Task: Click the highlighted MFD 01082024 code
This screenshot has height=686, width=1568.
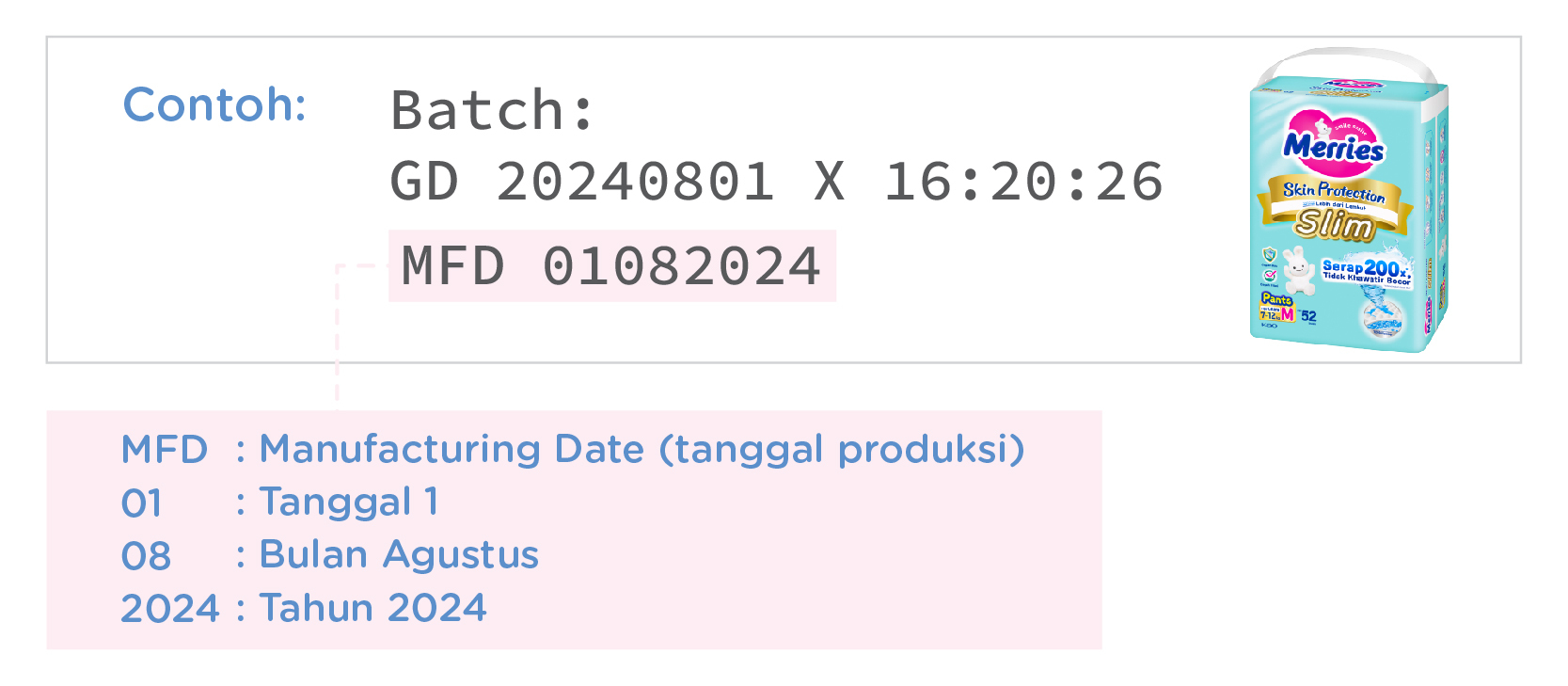Action: (612, 266)
